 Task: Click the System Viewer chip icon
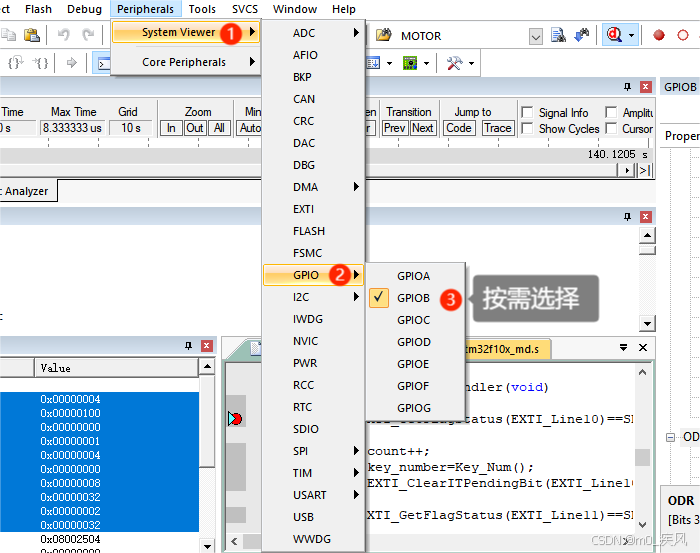coord(410,63)
